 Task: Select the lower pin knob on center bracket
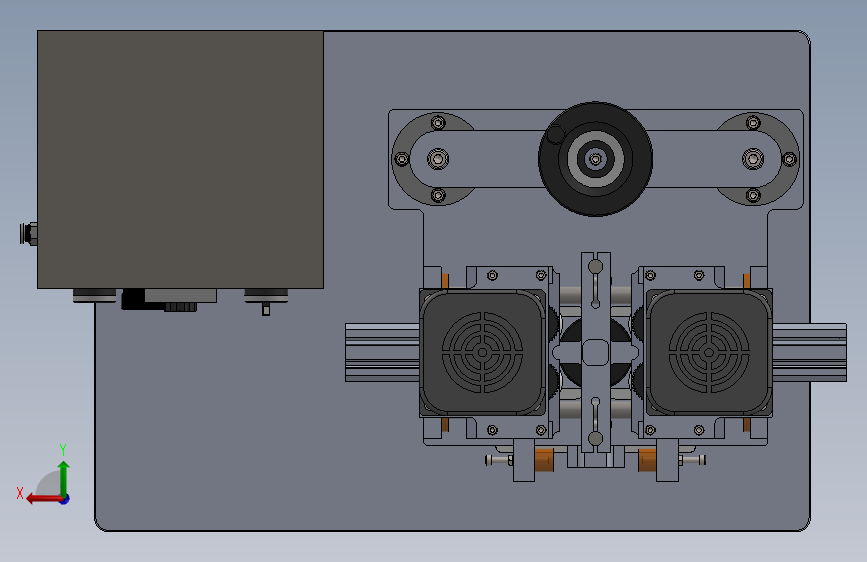pos(596,439)
